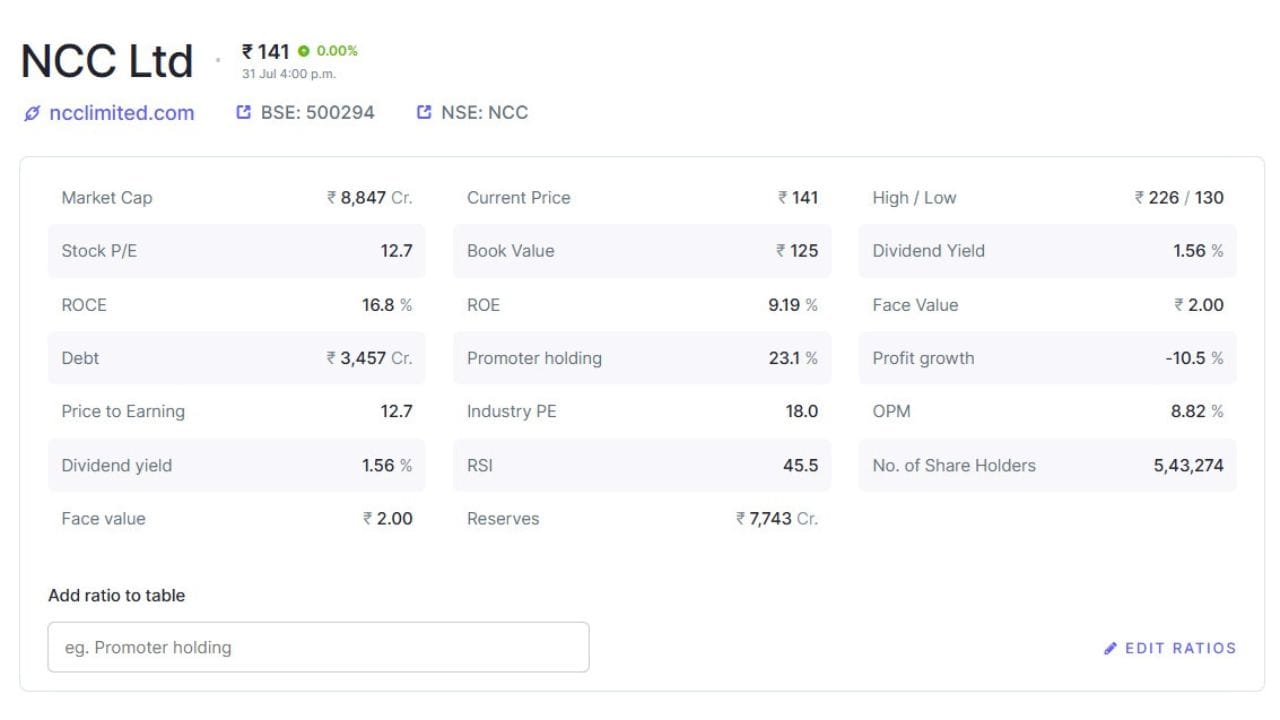Viewport: 1280px width, 720px height.
Task: Select the No. of Share Holders row
Action: (x=1047, y=465)
